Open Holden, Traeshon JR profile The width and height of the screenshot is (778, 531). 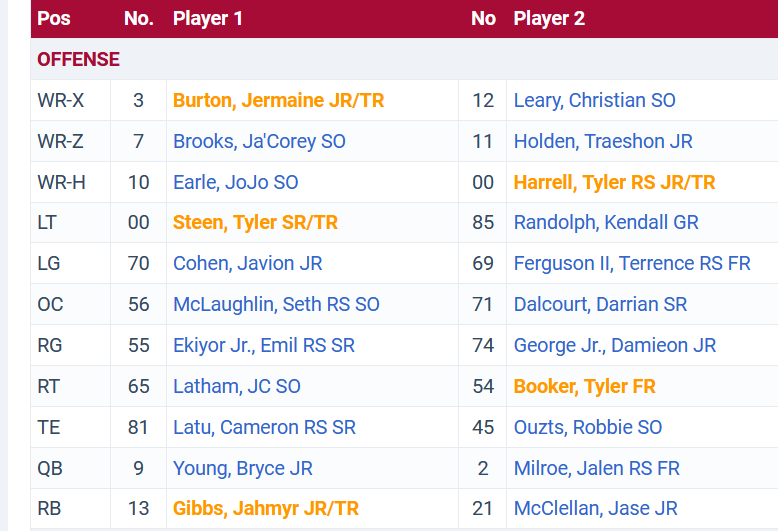pos(602,141)
